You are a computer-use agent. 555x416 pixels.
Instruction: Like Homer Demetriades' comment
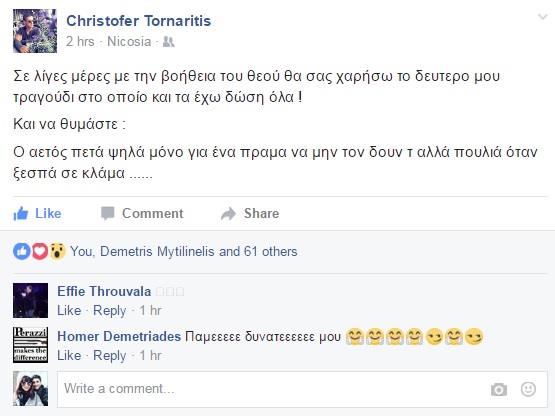[69, 355]
